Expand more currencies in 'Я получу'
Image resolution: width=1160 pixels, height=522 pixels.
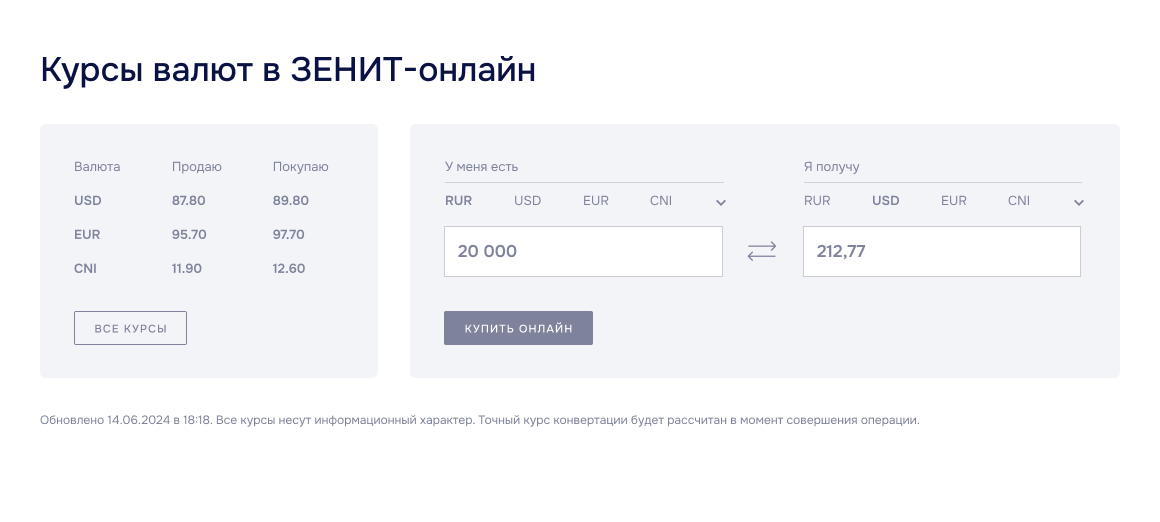pyautogui.click(x=1079, y=203)
